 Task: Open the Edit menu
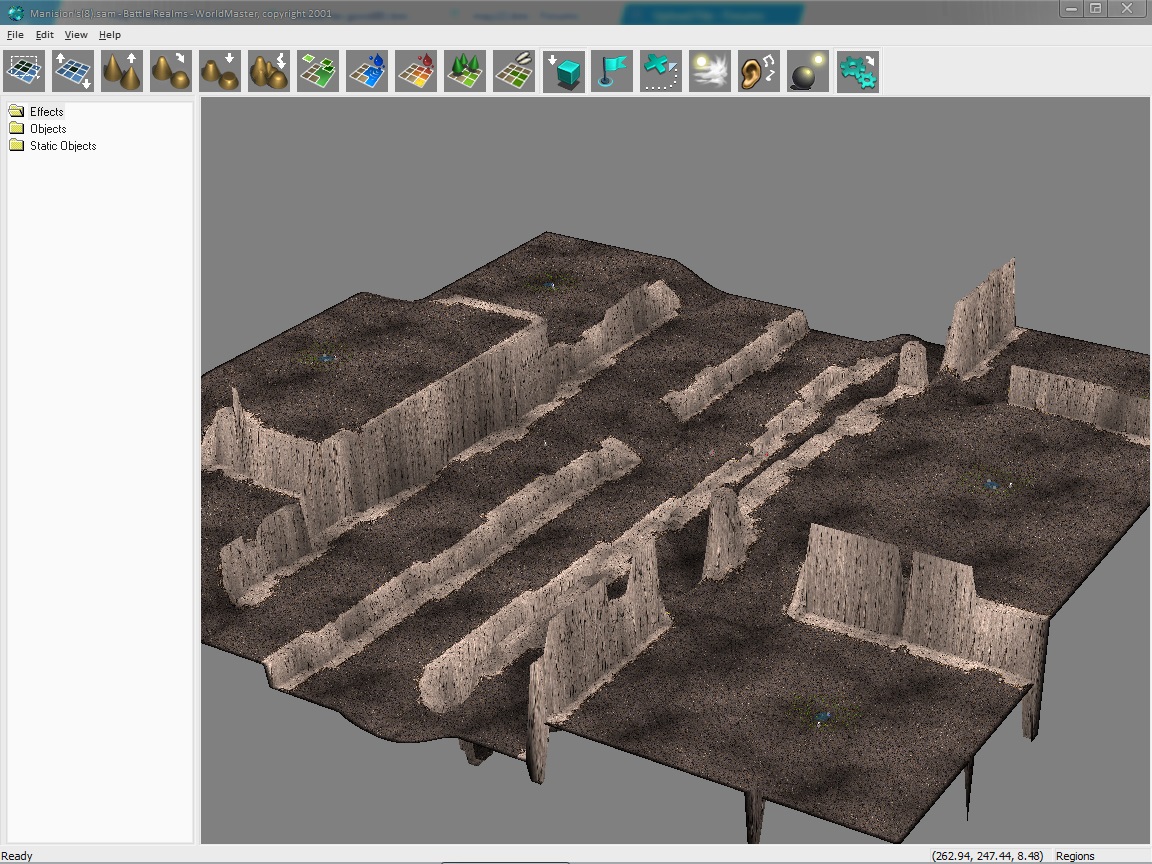pos(45,35)
